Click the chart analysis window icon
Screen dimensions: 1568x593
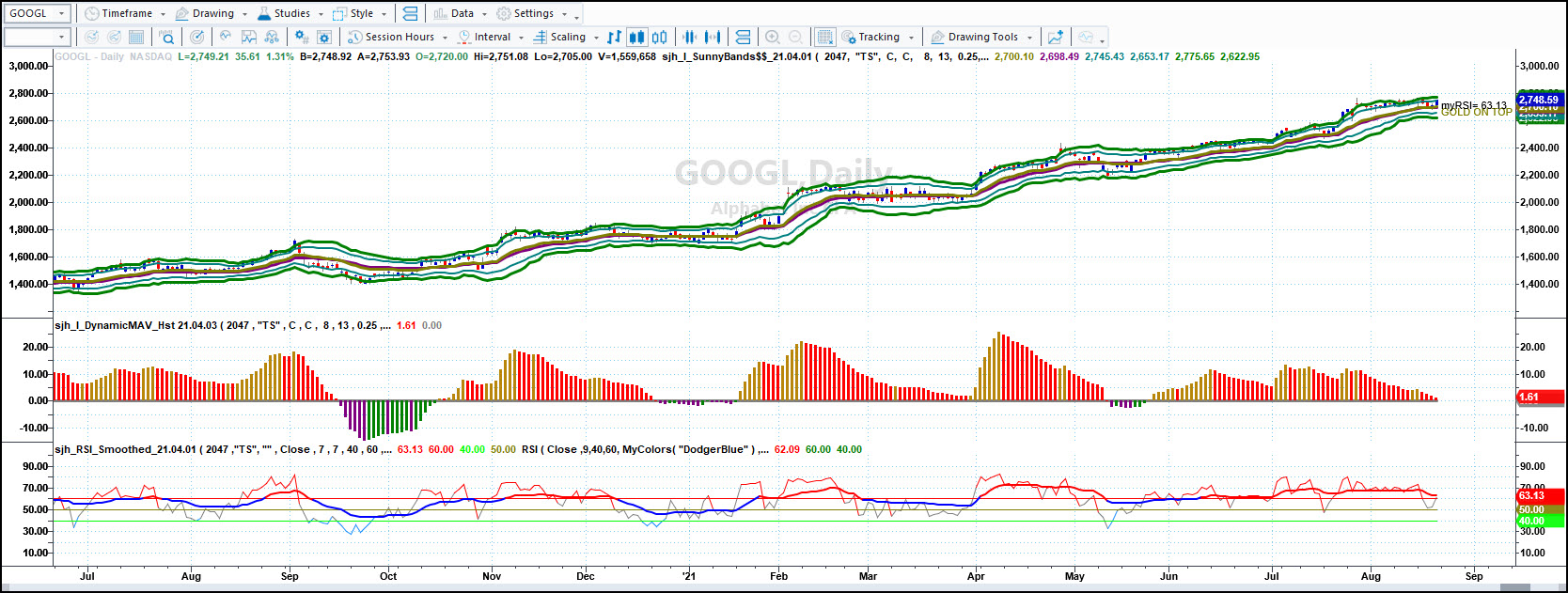[249, 37]
